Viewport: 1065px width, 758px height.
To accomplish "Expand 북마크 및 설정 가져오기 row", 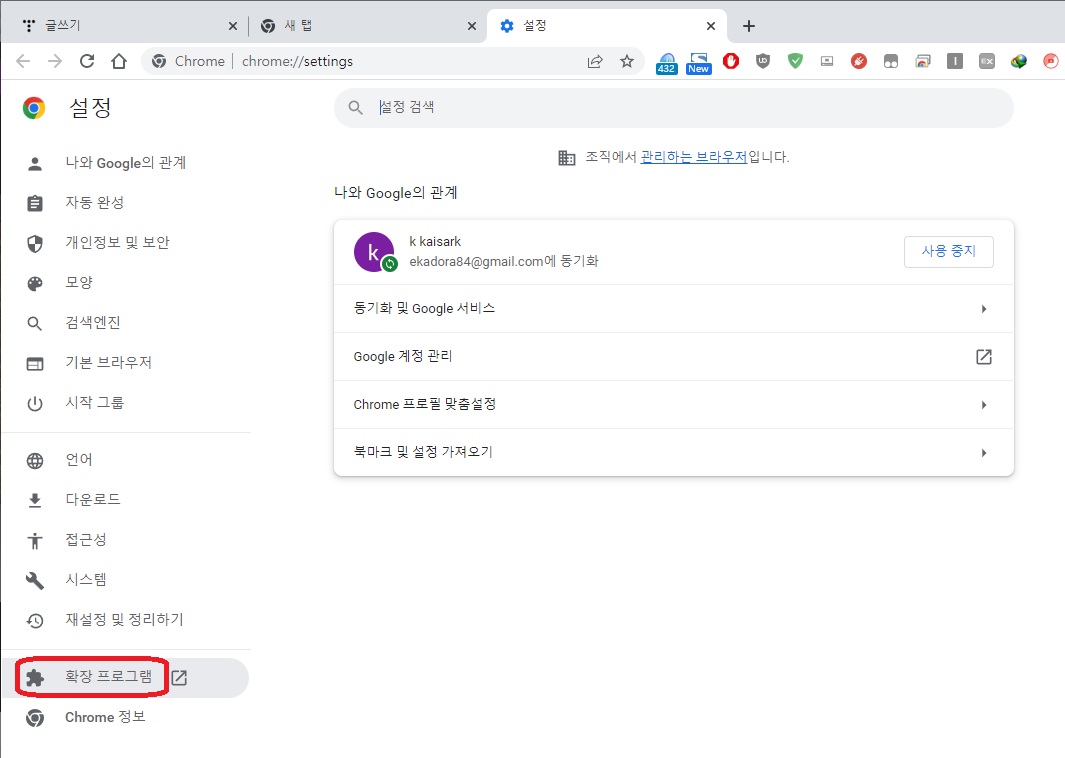I will (674, 452).
